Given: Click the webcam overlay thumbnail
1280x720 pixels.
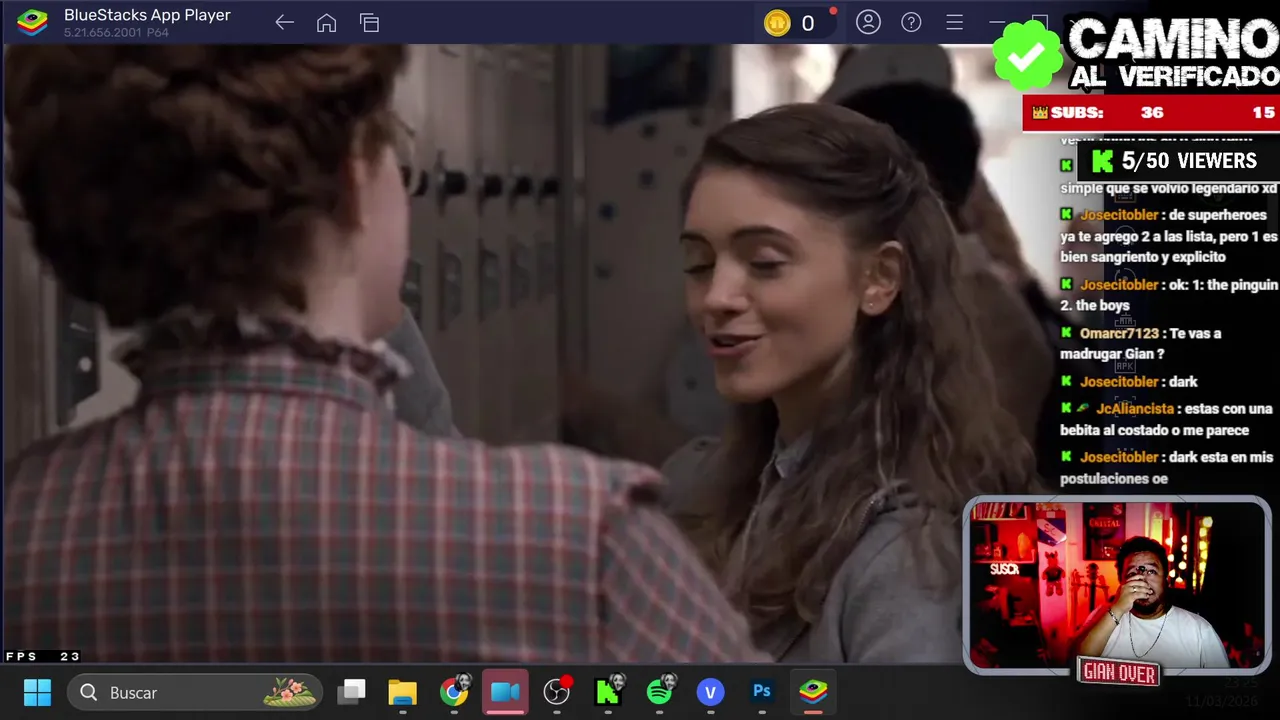Looking at the screenshot, I should (1117, 586).
